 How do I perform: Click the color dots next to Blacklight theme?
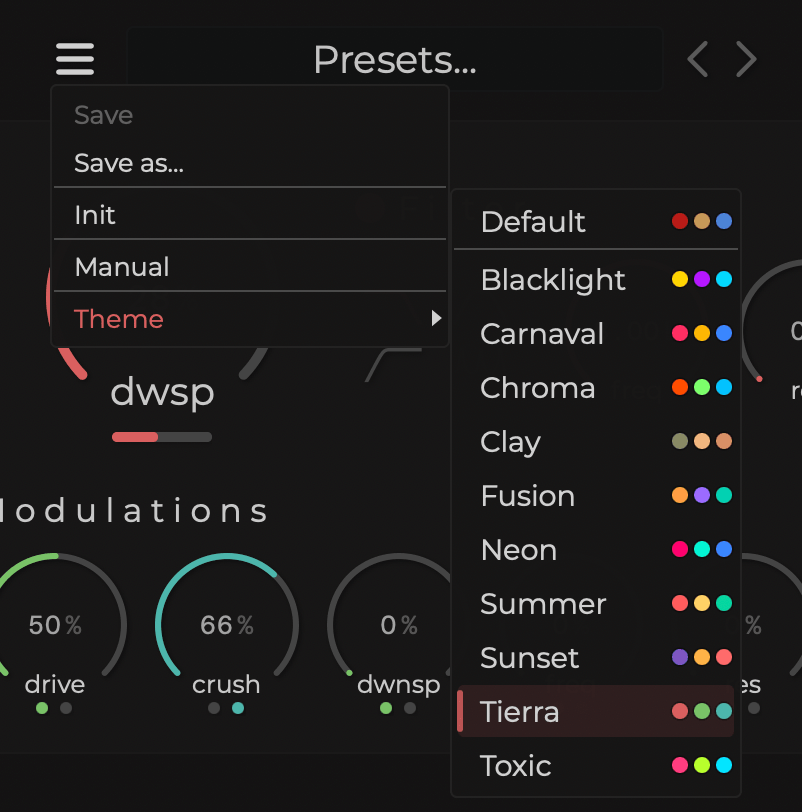pyautogui.click(x=701, y=279)
